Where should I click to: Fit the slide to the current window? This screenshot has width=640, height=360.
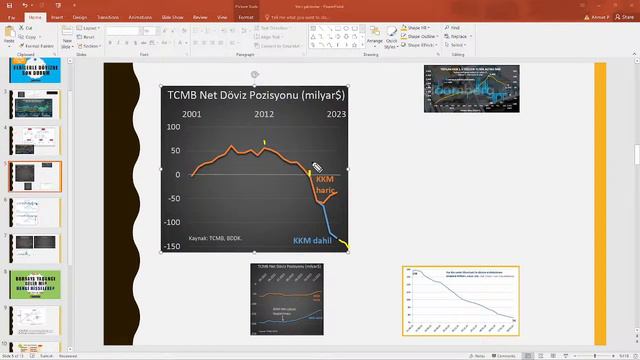(x=636, y=356)
